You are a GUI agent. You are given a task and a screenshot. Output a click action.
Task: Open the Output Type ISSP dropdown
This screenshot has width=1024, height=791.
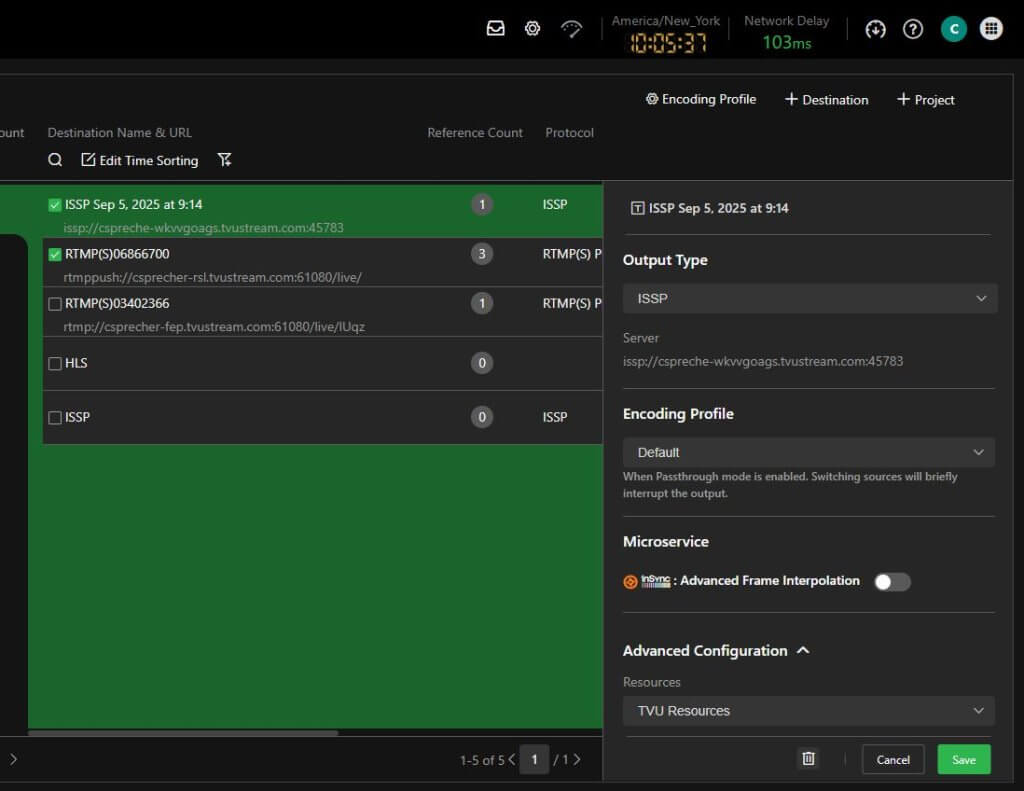tap(809, 298)
